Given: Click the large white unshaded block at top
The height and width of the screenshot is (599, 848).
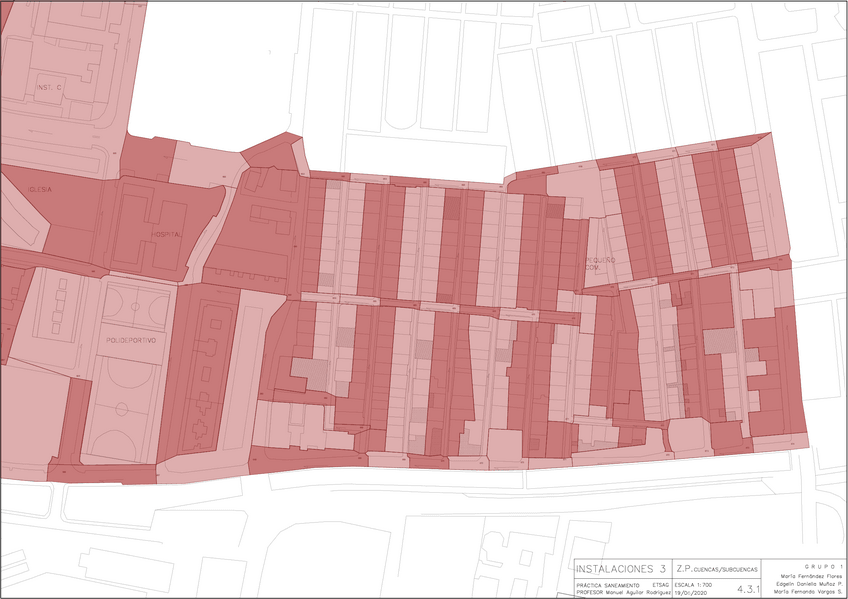Looking at the screenshot, I should (x=210, y=75).
